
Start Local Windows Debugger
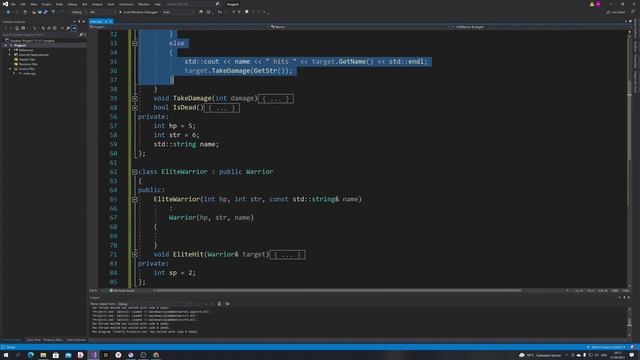point(138,12)
